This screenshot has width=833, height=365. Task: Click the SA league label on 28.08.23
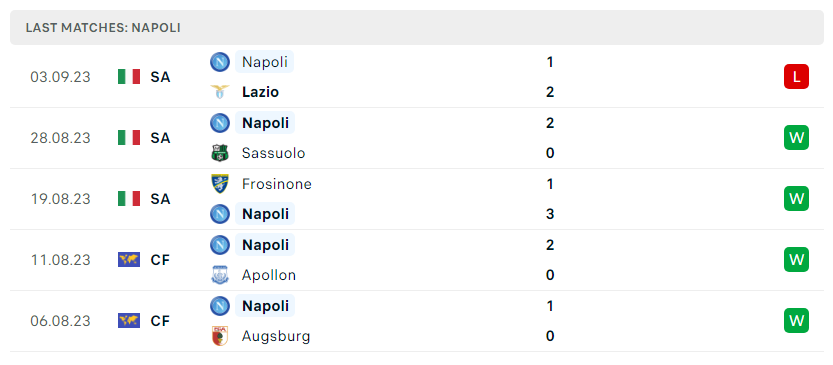160,138
